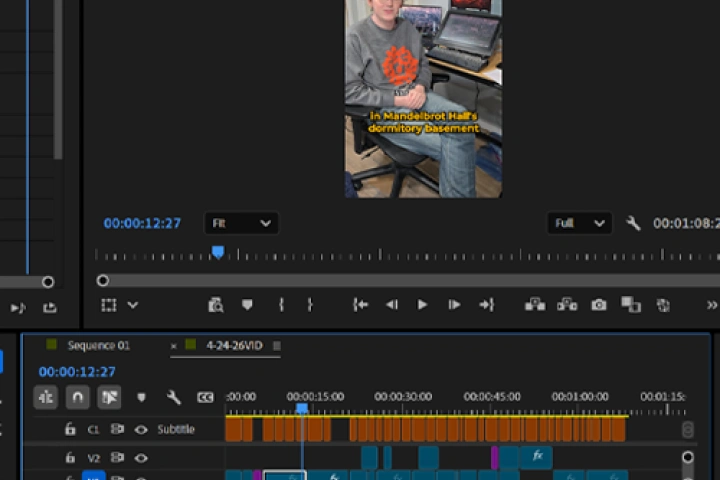Click vertical scroll handle on V2 row

tap(687, 457)
